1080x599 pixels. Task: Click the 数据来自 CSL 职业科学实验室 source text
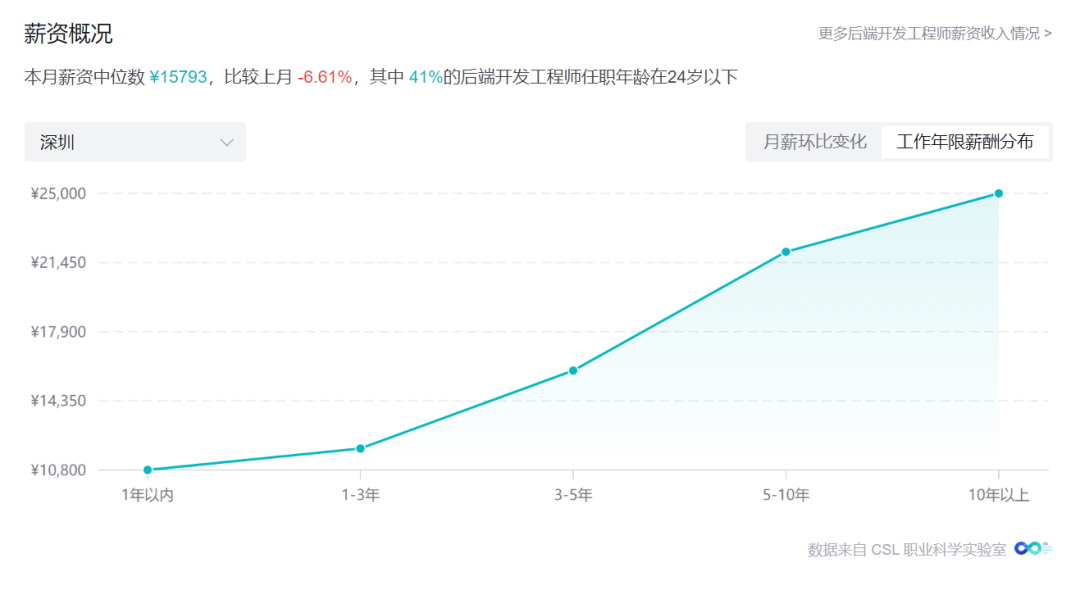(x=907, y=549)
